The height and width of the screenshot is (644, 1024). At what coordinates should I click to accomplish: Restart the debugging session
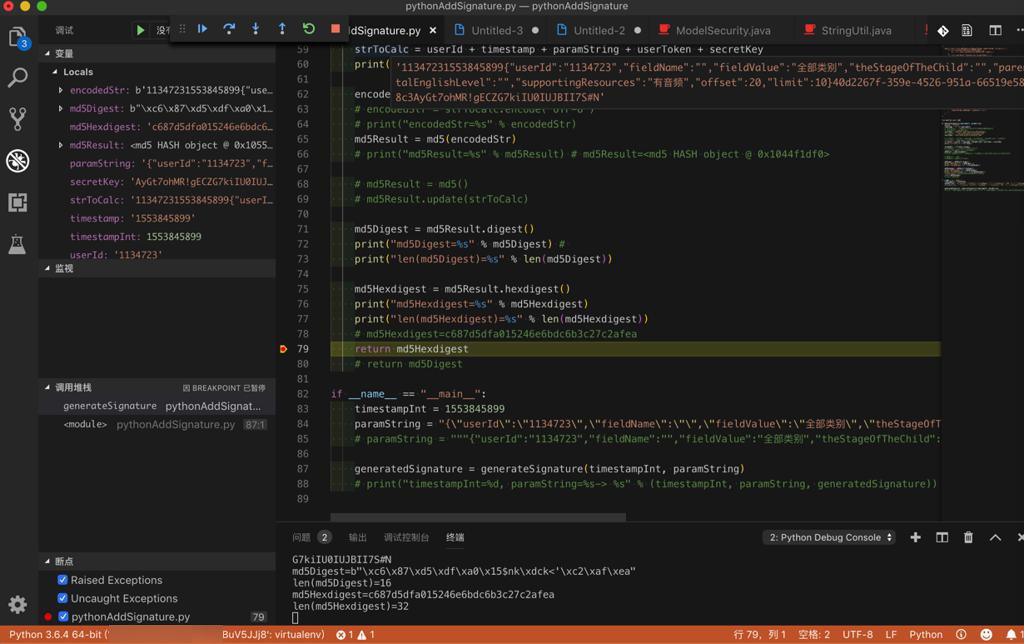click(309, 29)
